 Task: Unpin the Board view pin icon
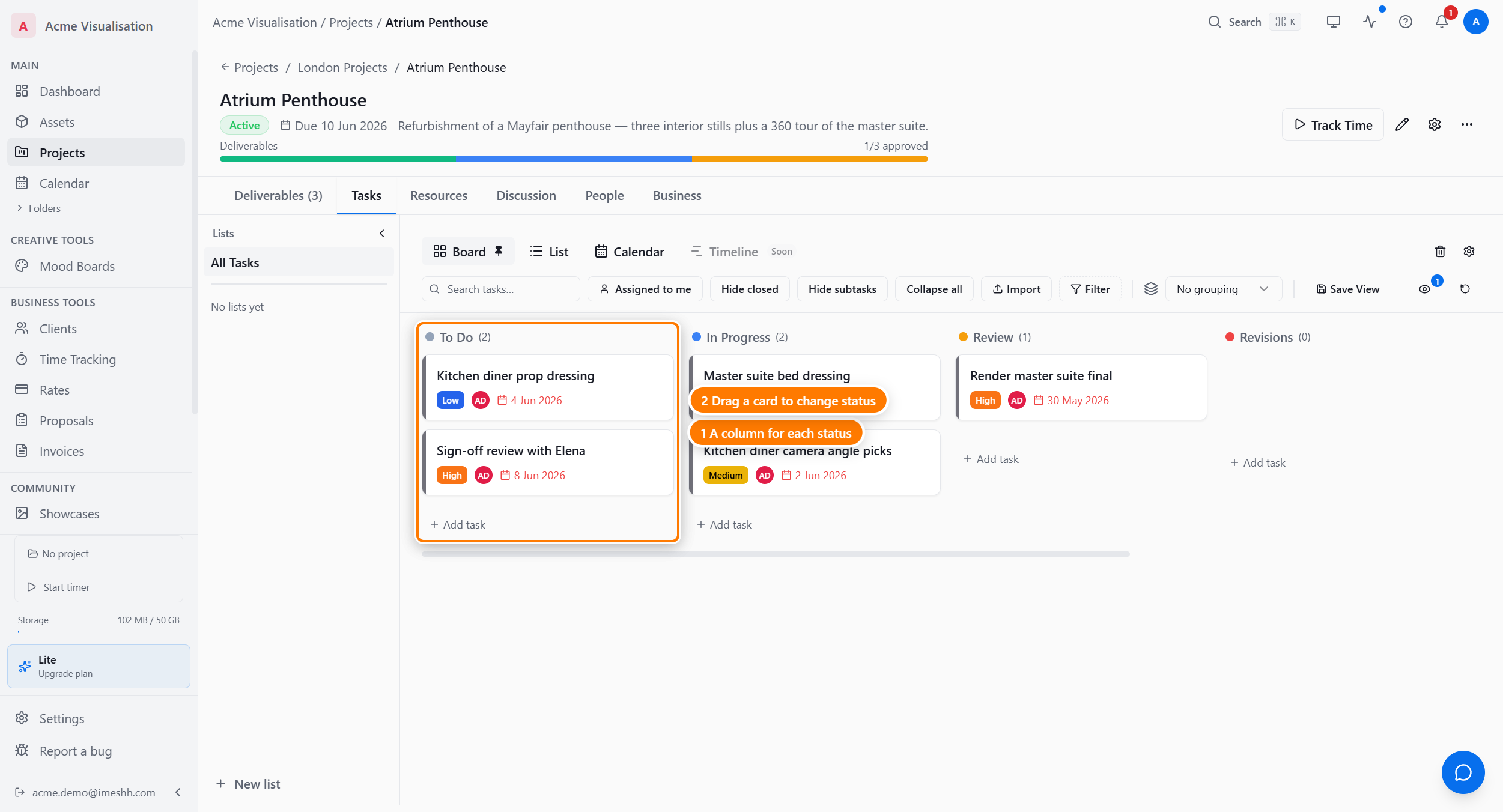(499, 251)
